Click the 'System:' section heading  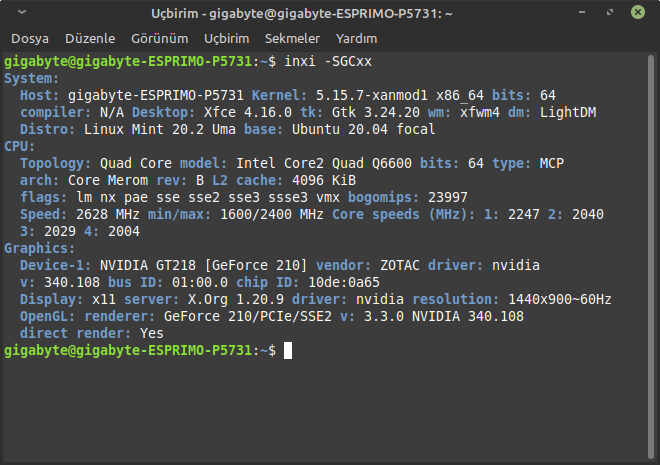click(32, 79)
